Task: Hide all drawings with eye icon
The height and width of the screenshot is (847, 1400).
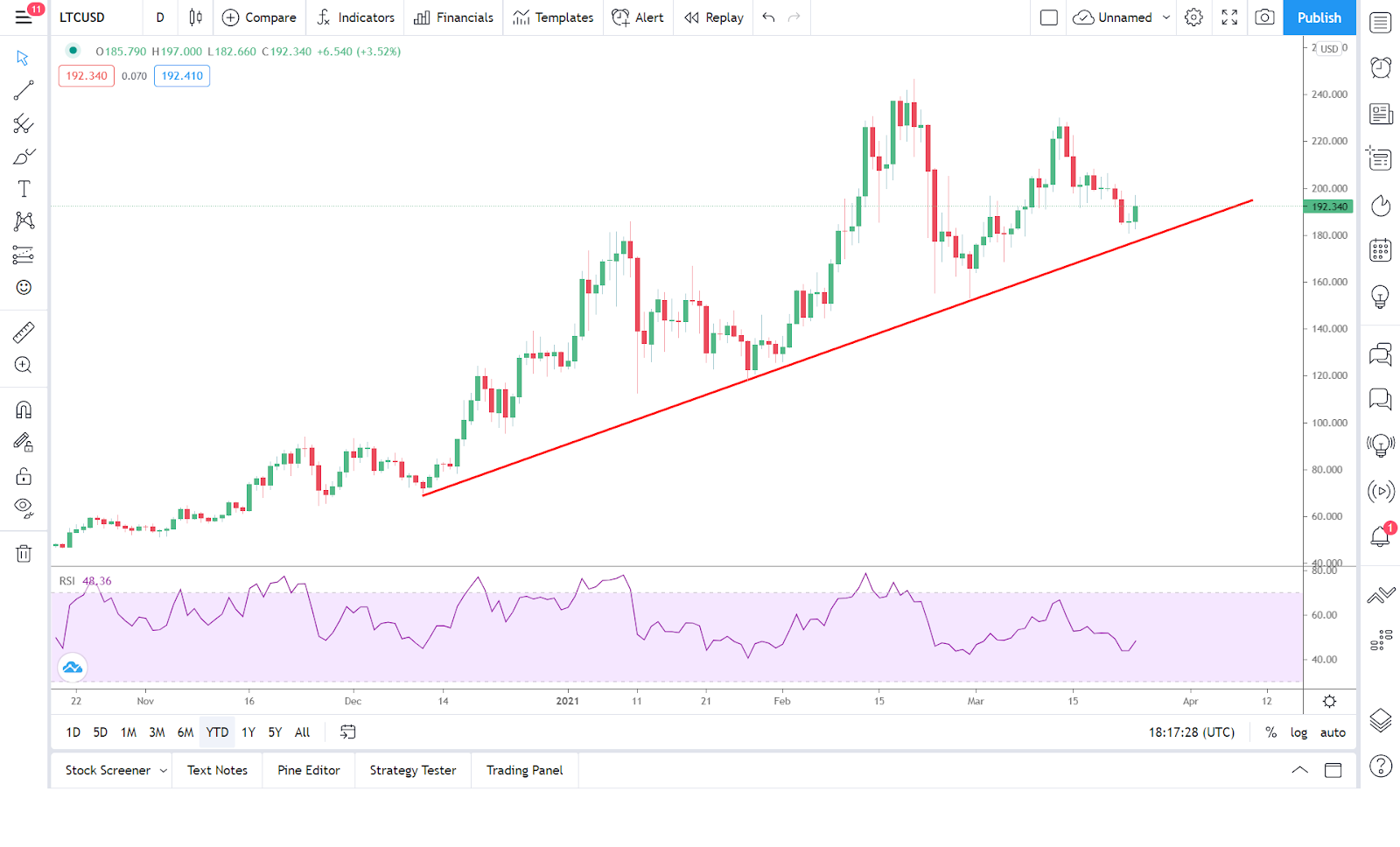Action: coord(24,508)
